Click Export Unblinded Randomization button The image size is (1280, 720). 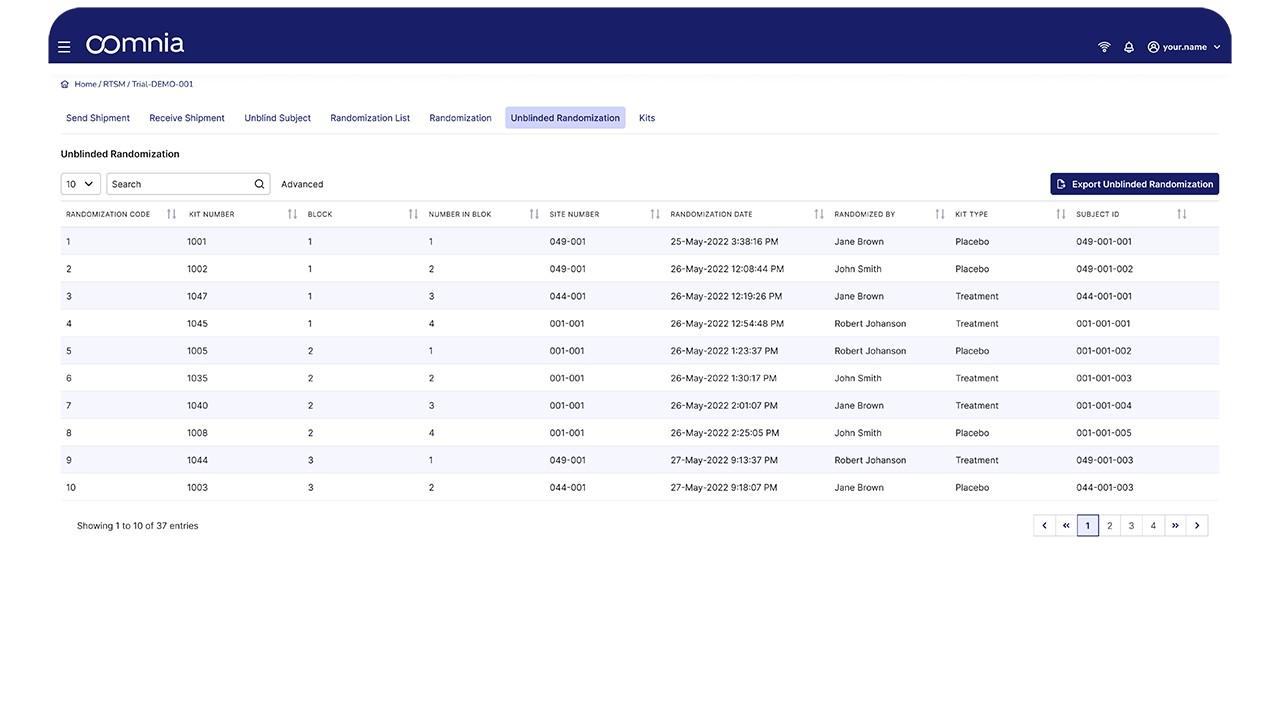pos(1134,184)
